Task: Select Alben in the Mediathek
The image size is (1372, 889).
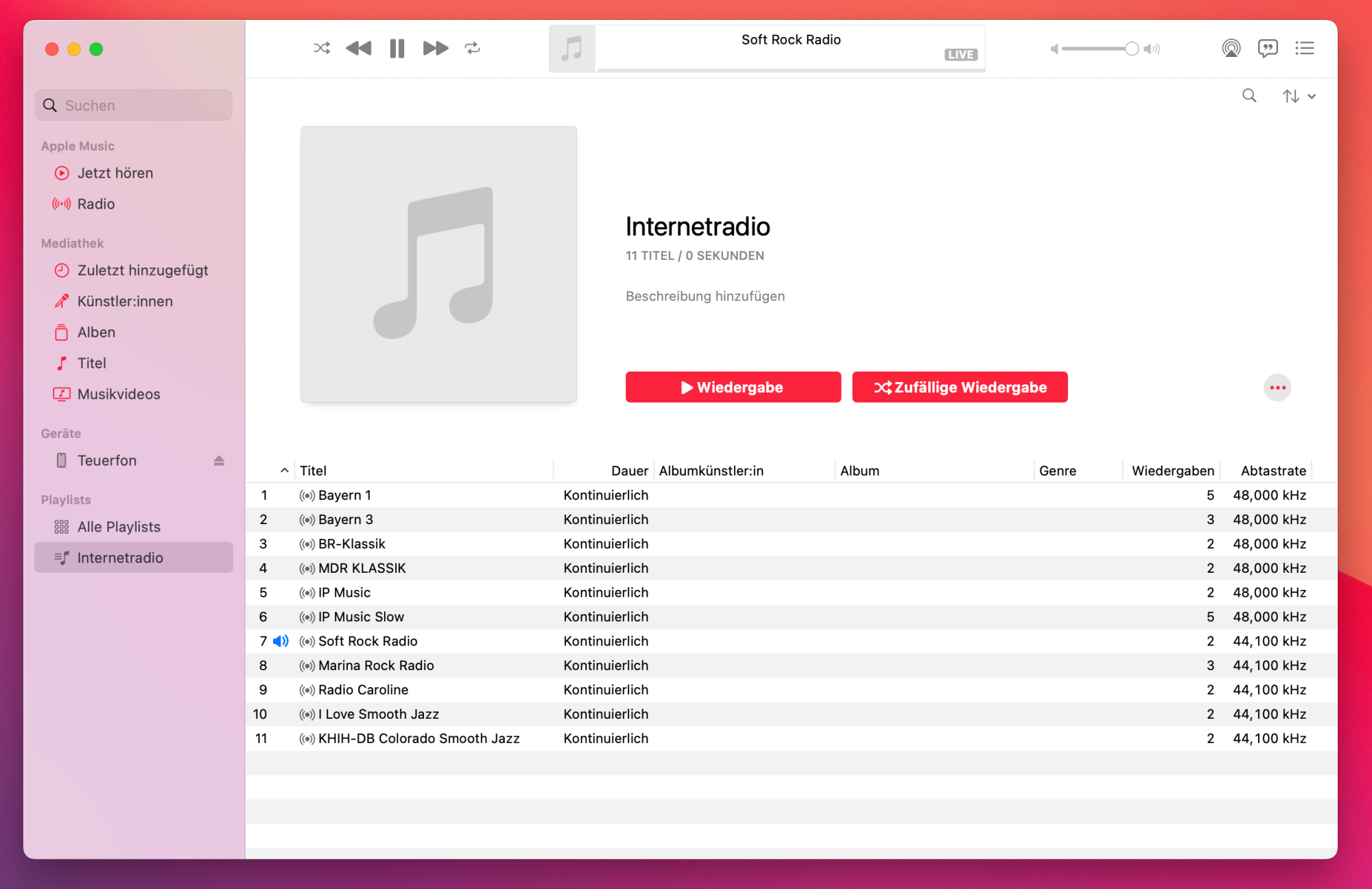Action: (96, 332)
